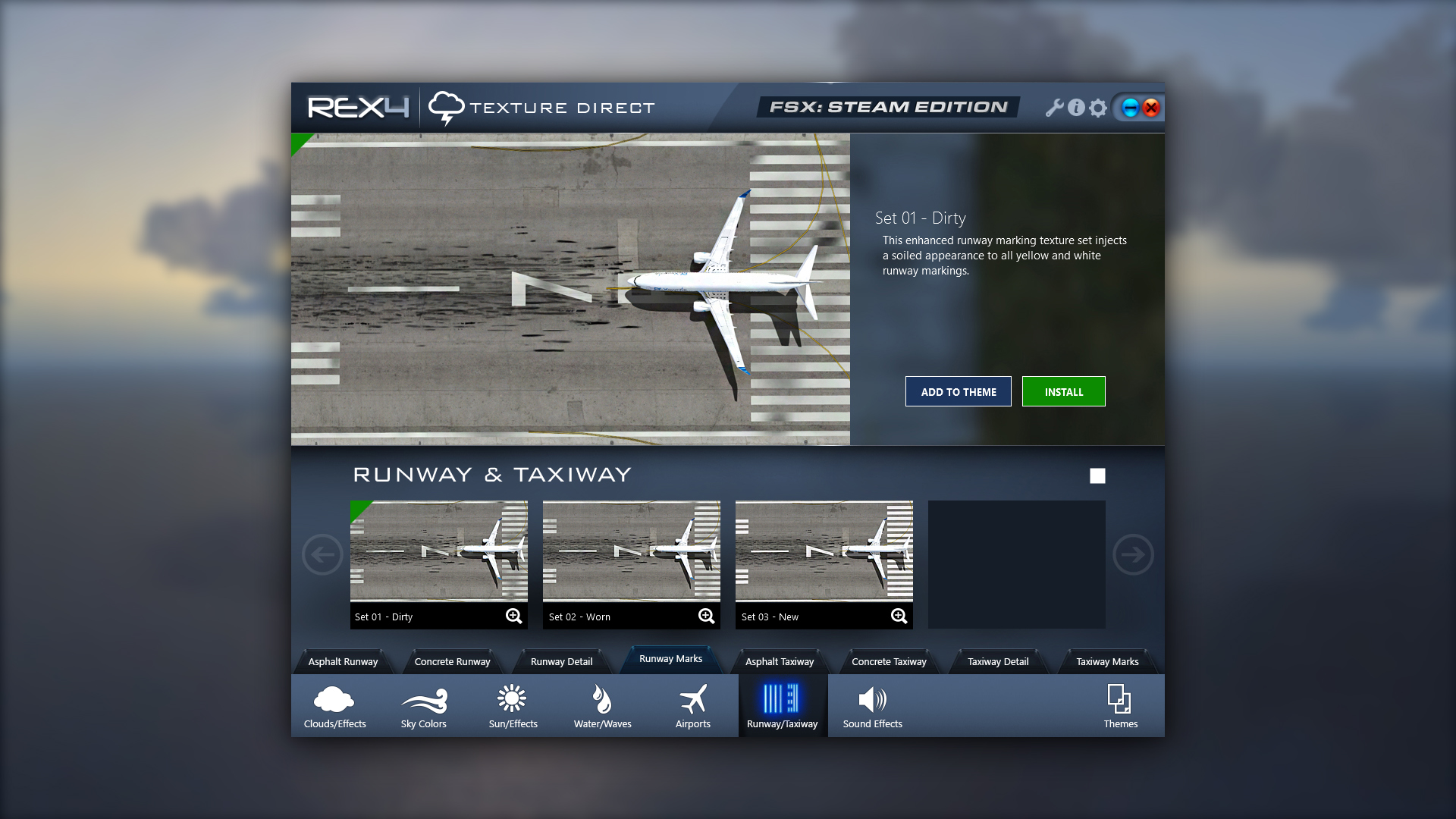Image resolution: width=1456 pixels, height=819 pixels.
Task: Open application settings via gear icon
Action: click(x=1097, y=108)
